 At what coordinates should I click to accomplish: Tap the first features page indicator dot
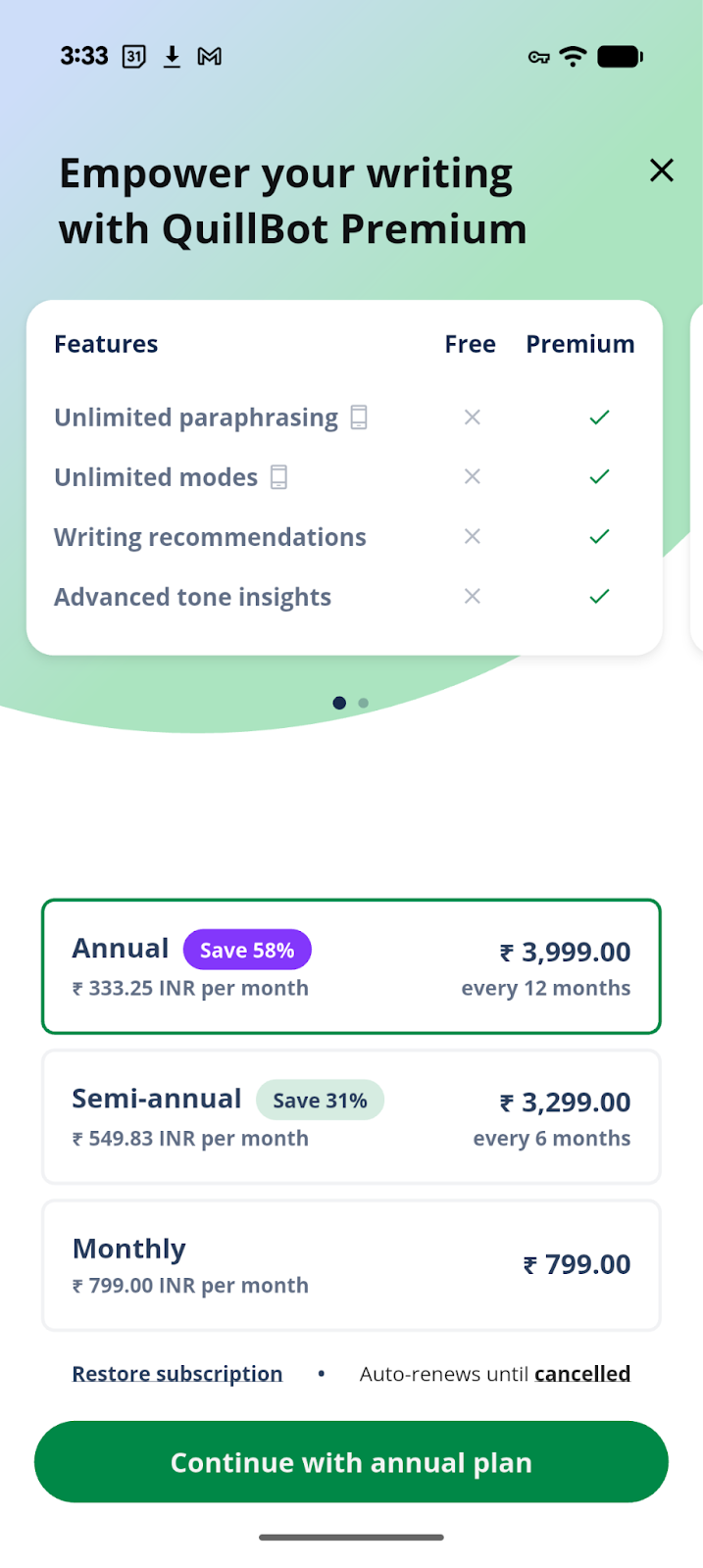(339, 703)
